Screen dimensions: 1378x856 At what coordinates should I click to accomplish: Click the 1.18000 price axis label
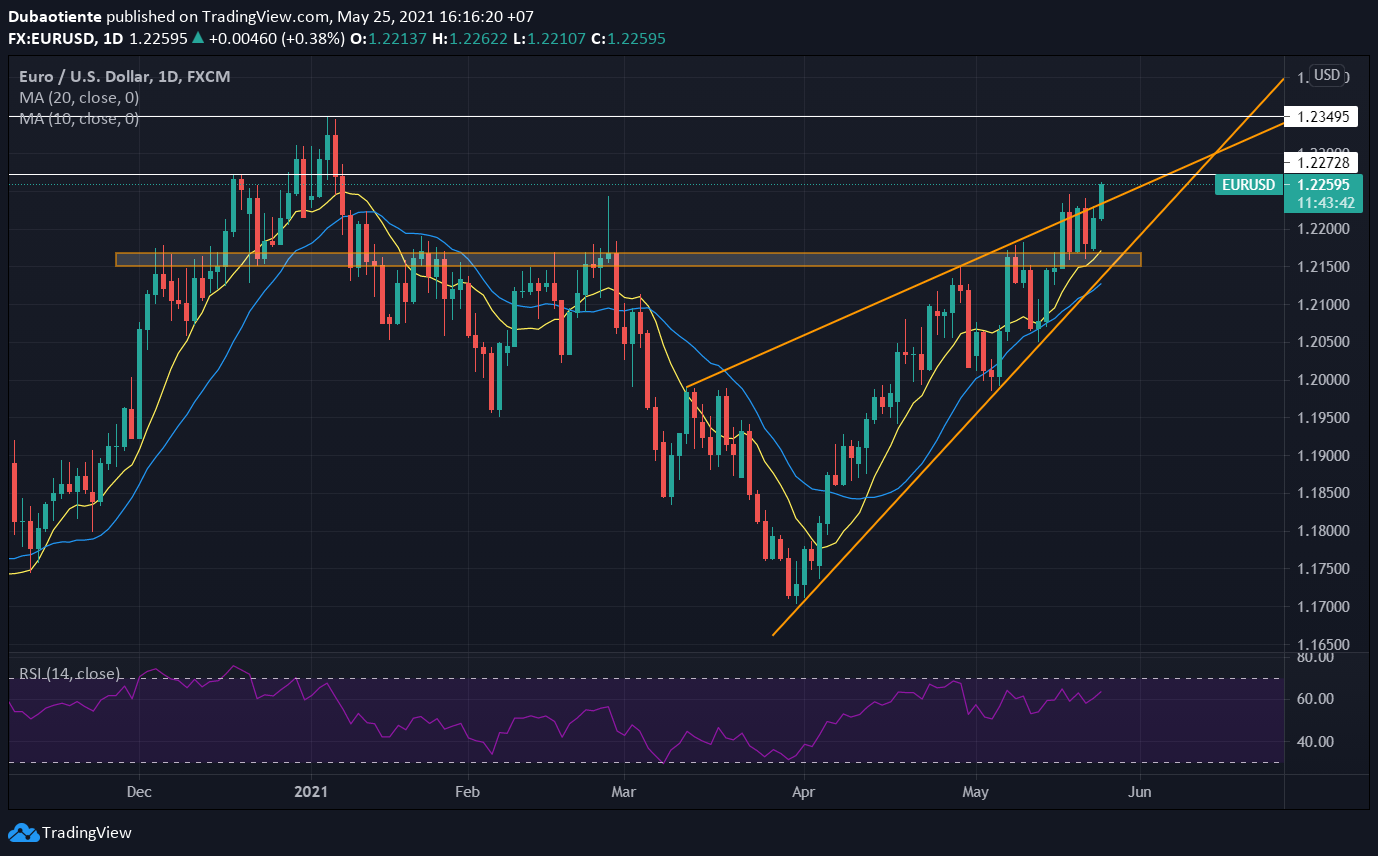[x=1321, y=531]
